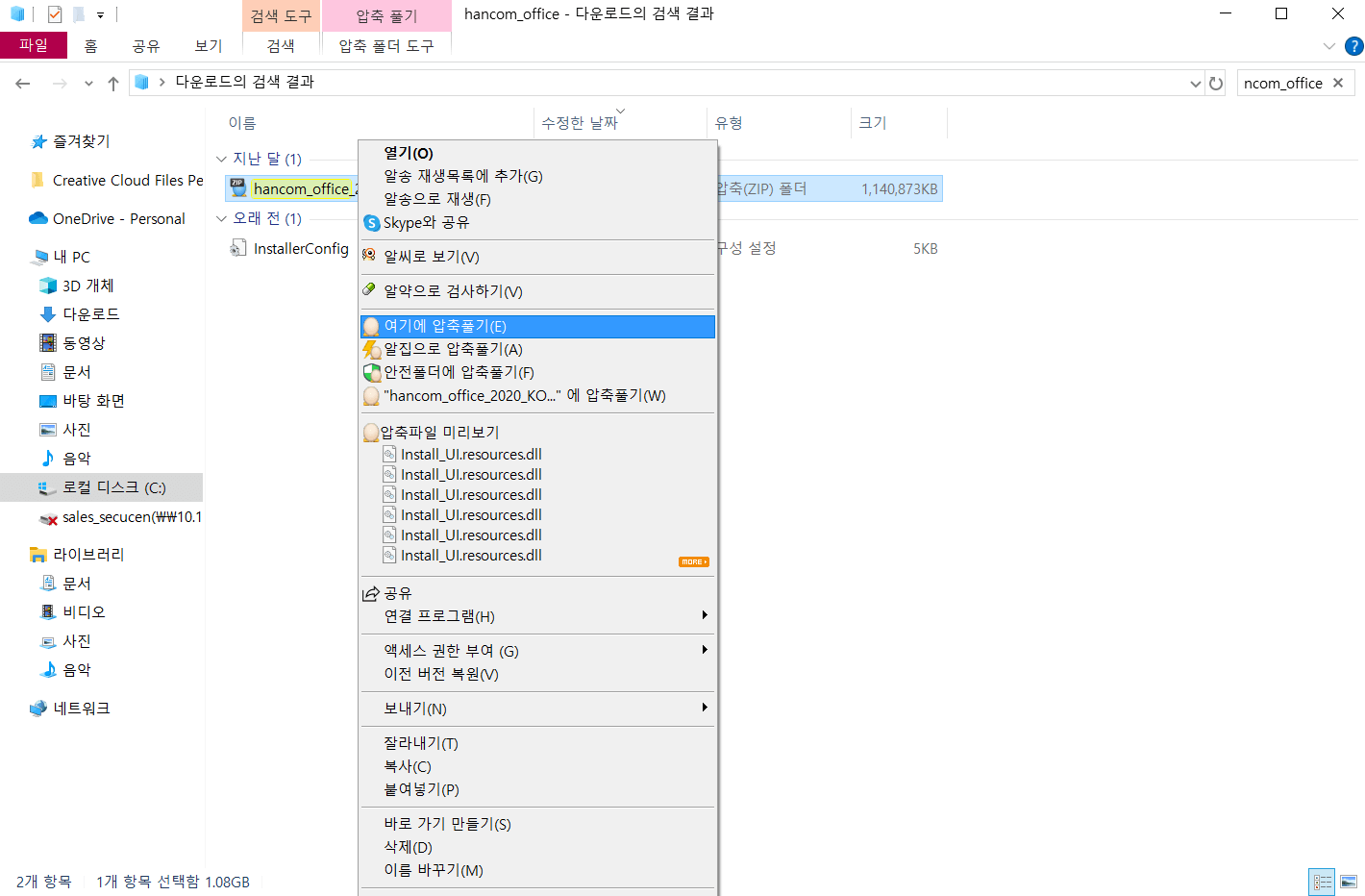Click the Skype share icon in context menu

372,223
